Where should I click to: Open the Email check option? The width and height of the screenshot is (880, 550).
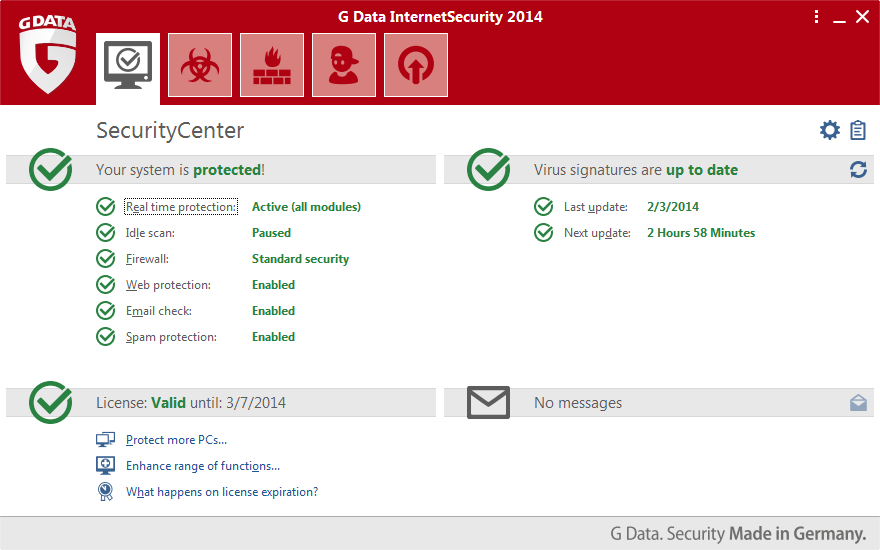coord(158,311)
